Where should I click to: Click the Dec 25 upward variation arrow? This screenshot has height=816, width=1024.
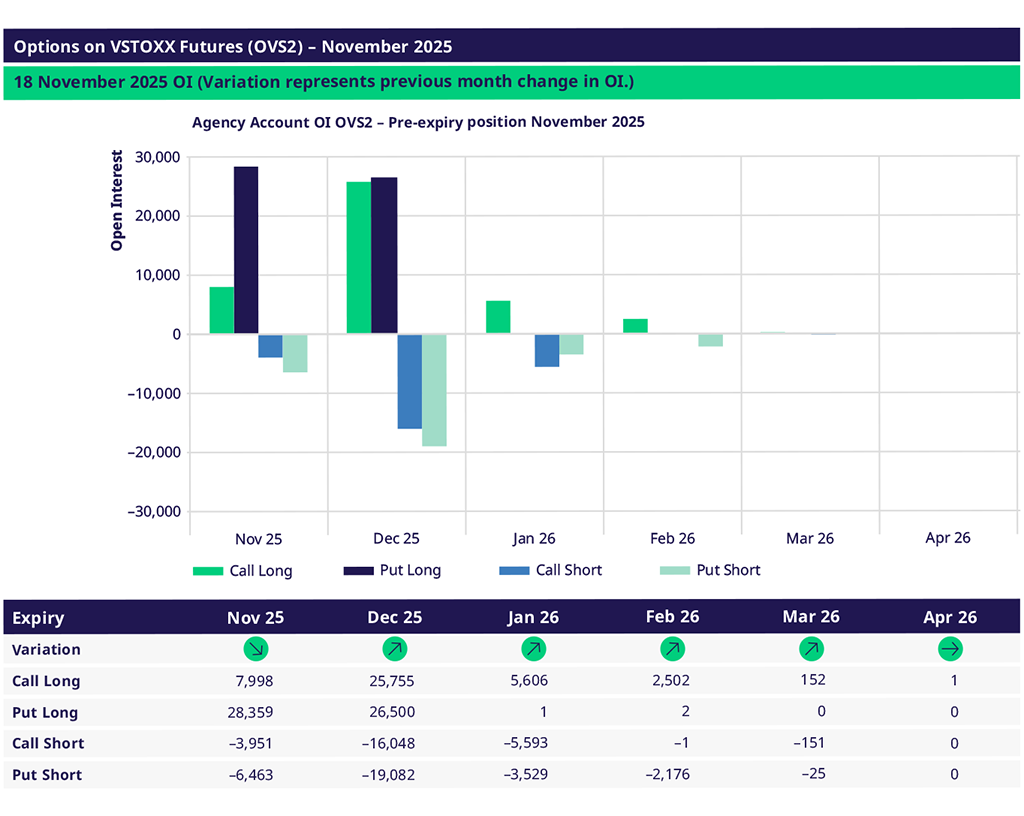tap(394, 650)
